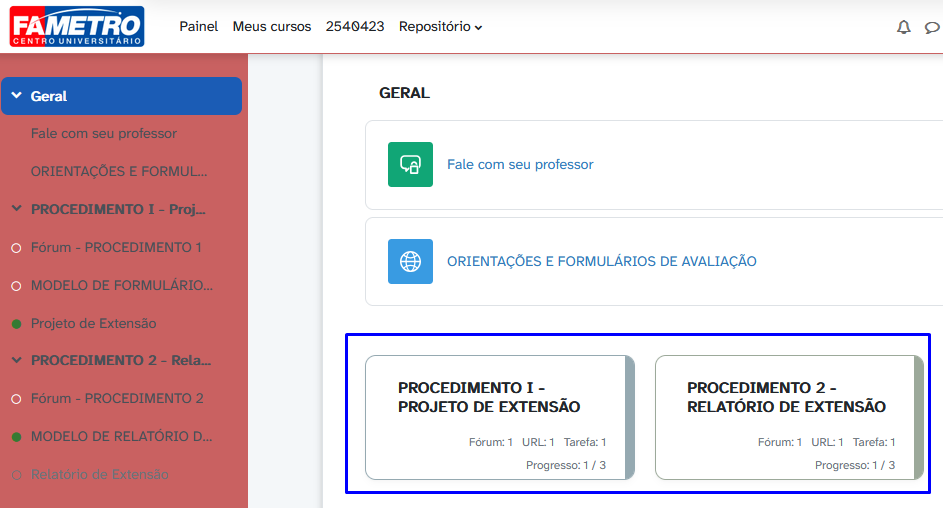Viewport: 943px width, 508px height.
Task: Click Fórum: 1 count in PROCEDIMENTO I card
Action: click(491, 442)
